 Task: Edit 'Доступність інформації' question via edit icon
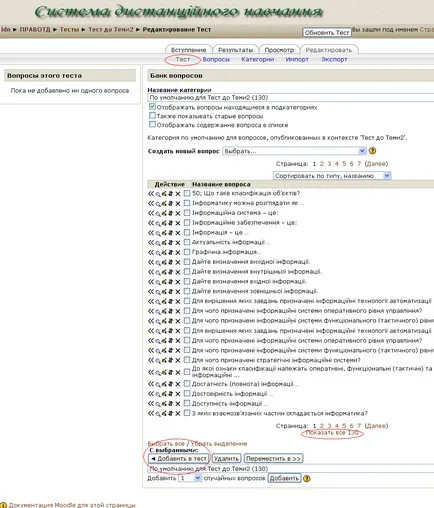coord(164,404)
